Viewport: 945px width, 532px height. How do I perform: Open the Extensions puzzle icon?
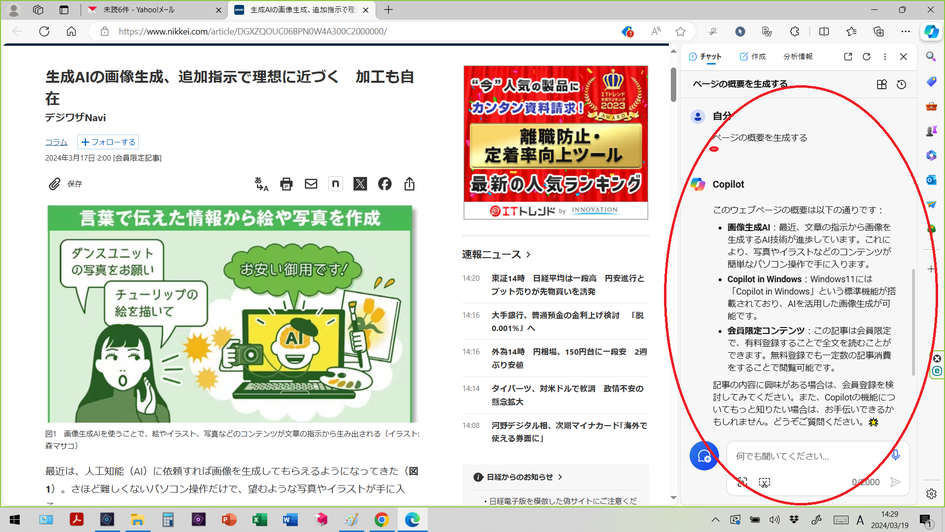pyautogui.click(x=794, y=31)
